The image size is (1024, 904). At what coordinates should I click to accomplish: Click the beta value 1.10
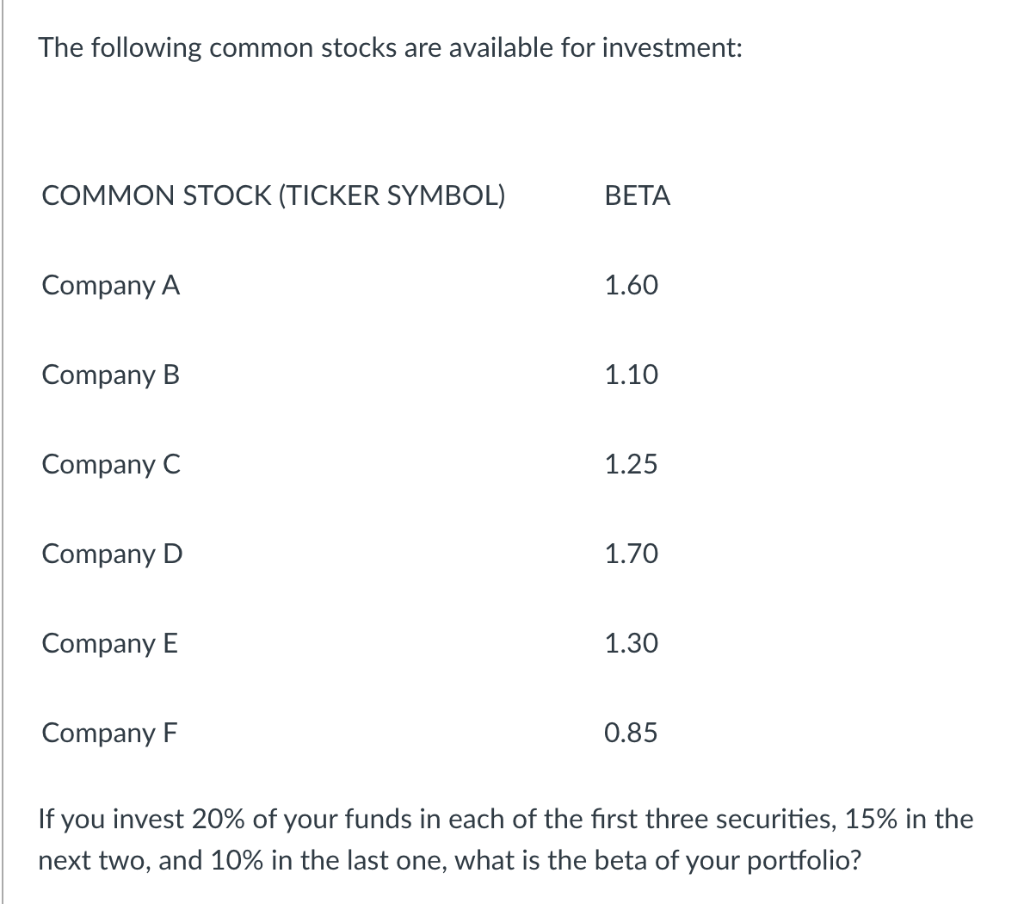632,375
